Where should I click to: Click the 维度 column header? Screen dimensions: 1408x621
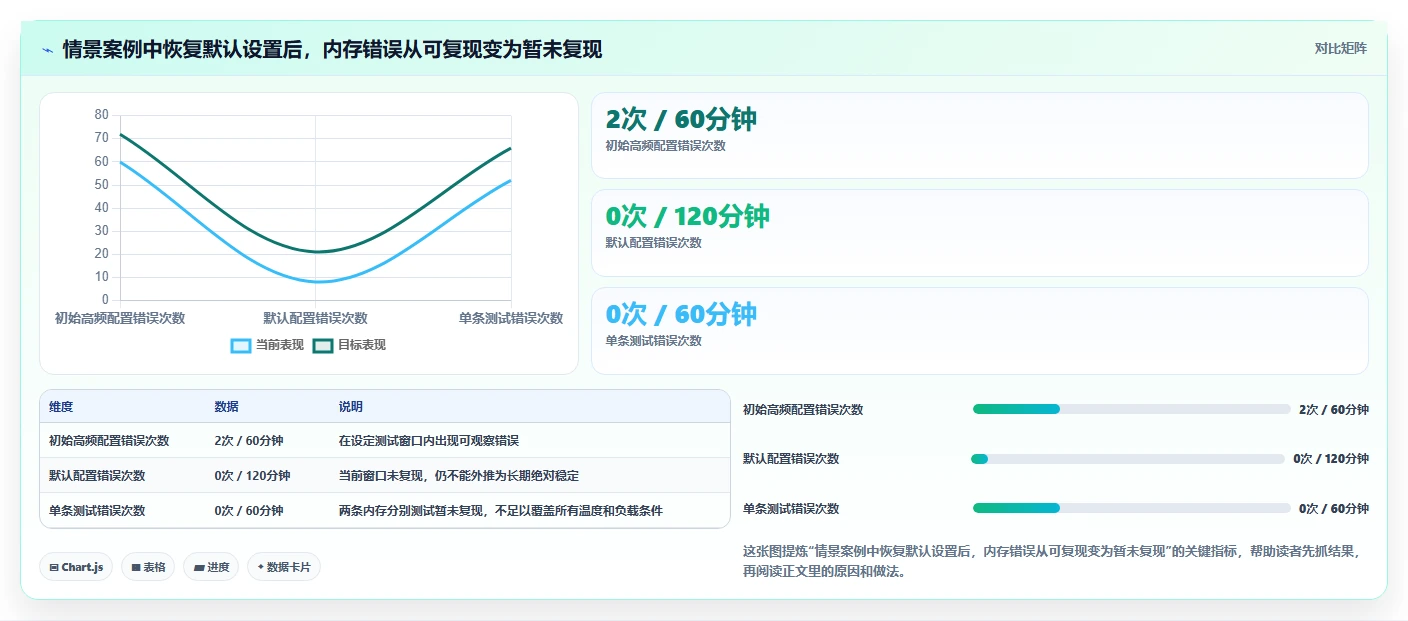61,407
